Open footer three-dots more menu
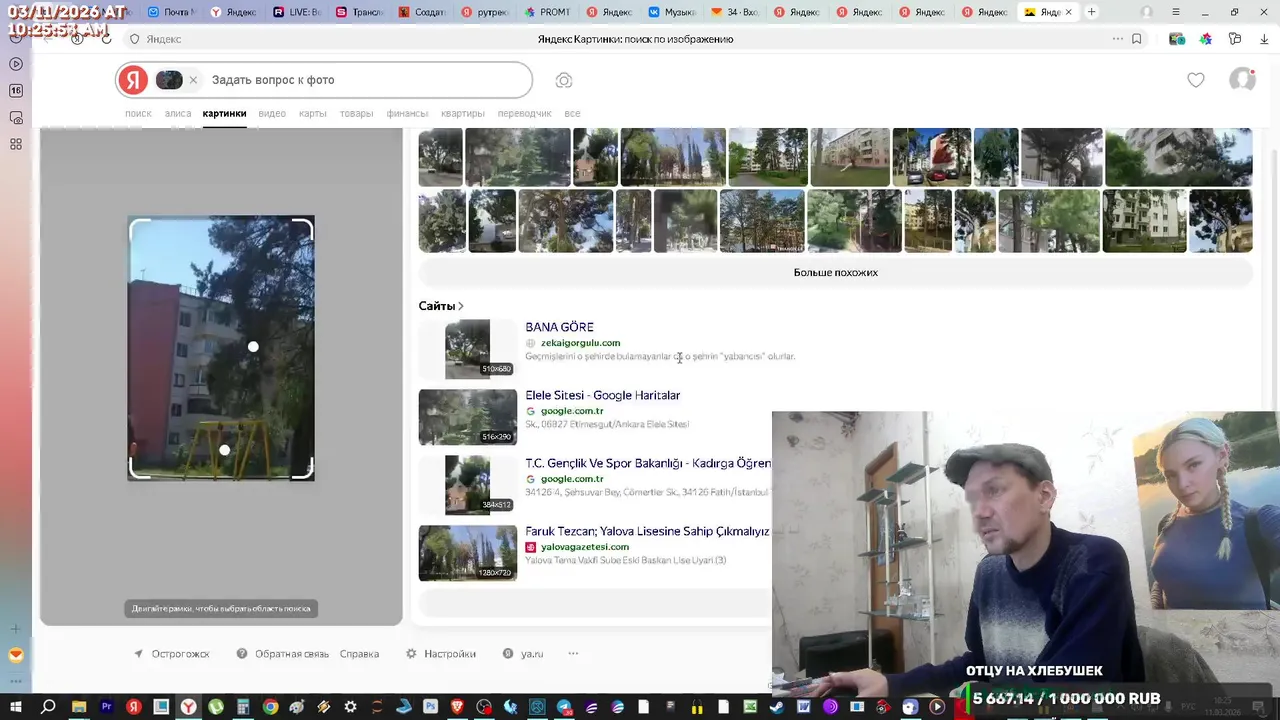Viewport: 1280px width, 720px height. (573, 654)
